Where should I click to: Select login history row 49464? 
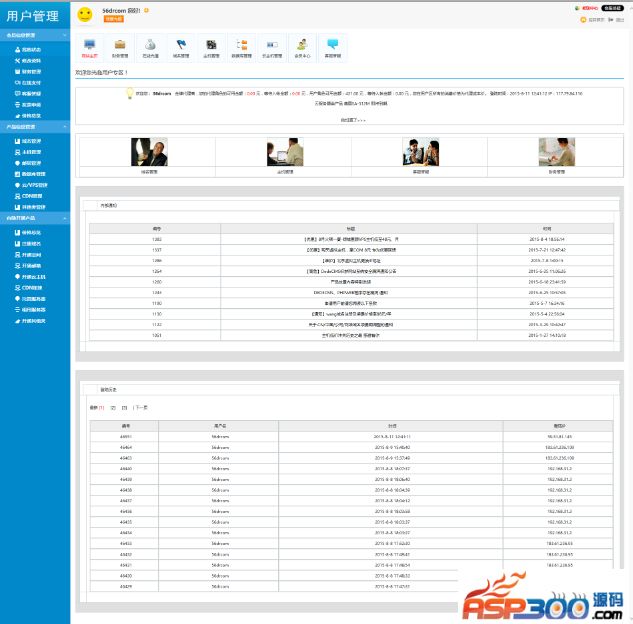pyautogui.click(x=351, y=447)
